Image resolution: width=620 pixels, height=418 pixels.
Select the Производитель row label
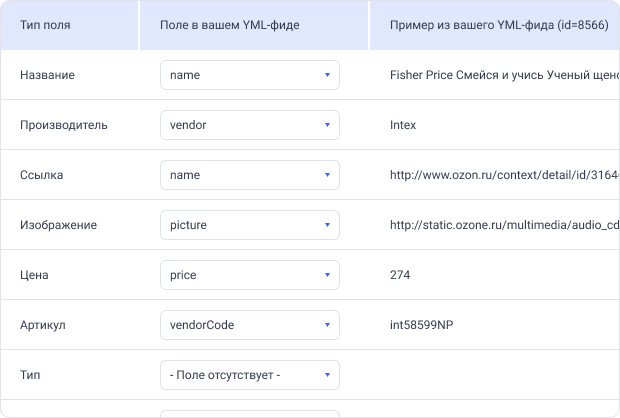64,125
